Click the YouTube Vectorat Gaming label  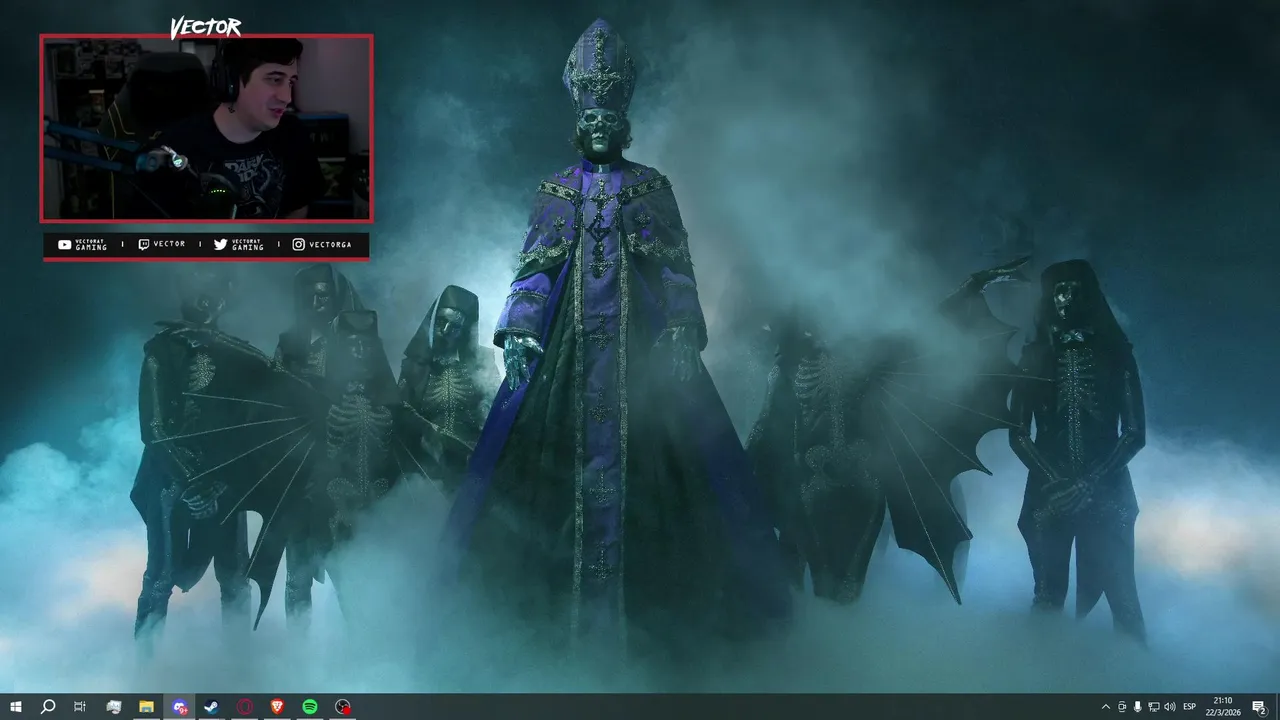(83, 244)
